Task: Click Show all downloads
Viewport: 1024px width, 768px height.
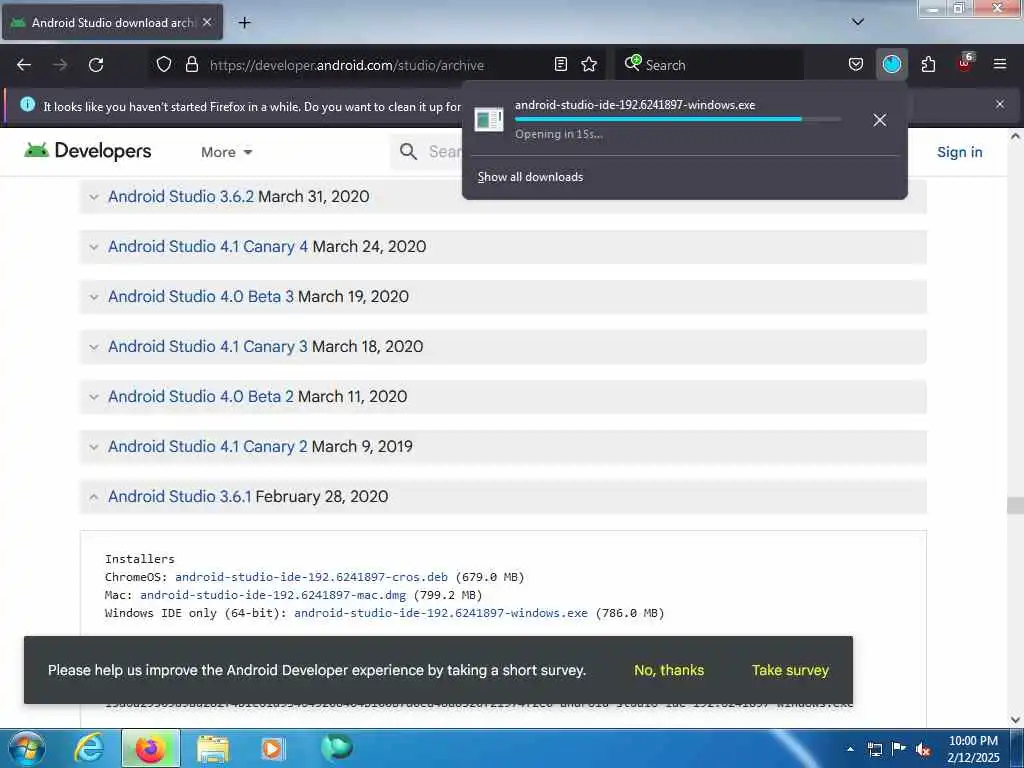Action: 530,177
